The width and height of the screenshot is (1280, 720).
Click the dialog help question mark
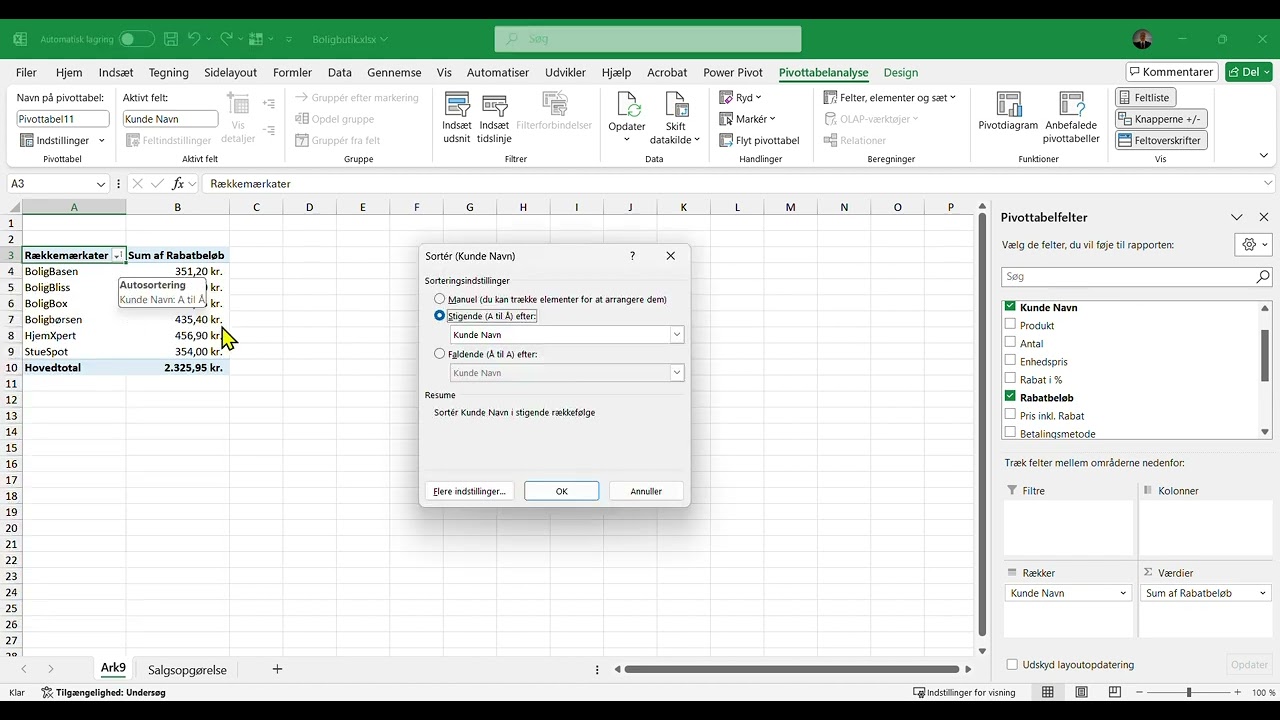(x=632, y=256)
